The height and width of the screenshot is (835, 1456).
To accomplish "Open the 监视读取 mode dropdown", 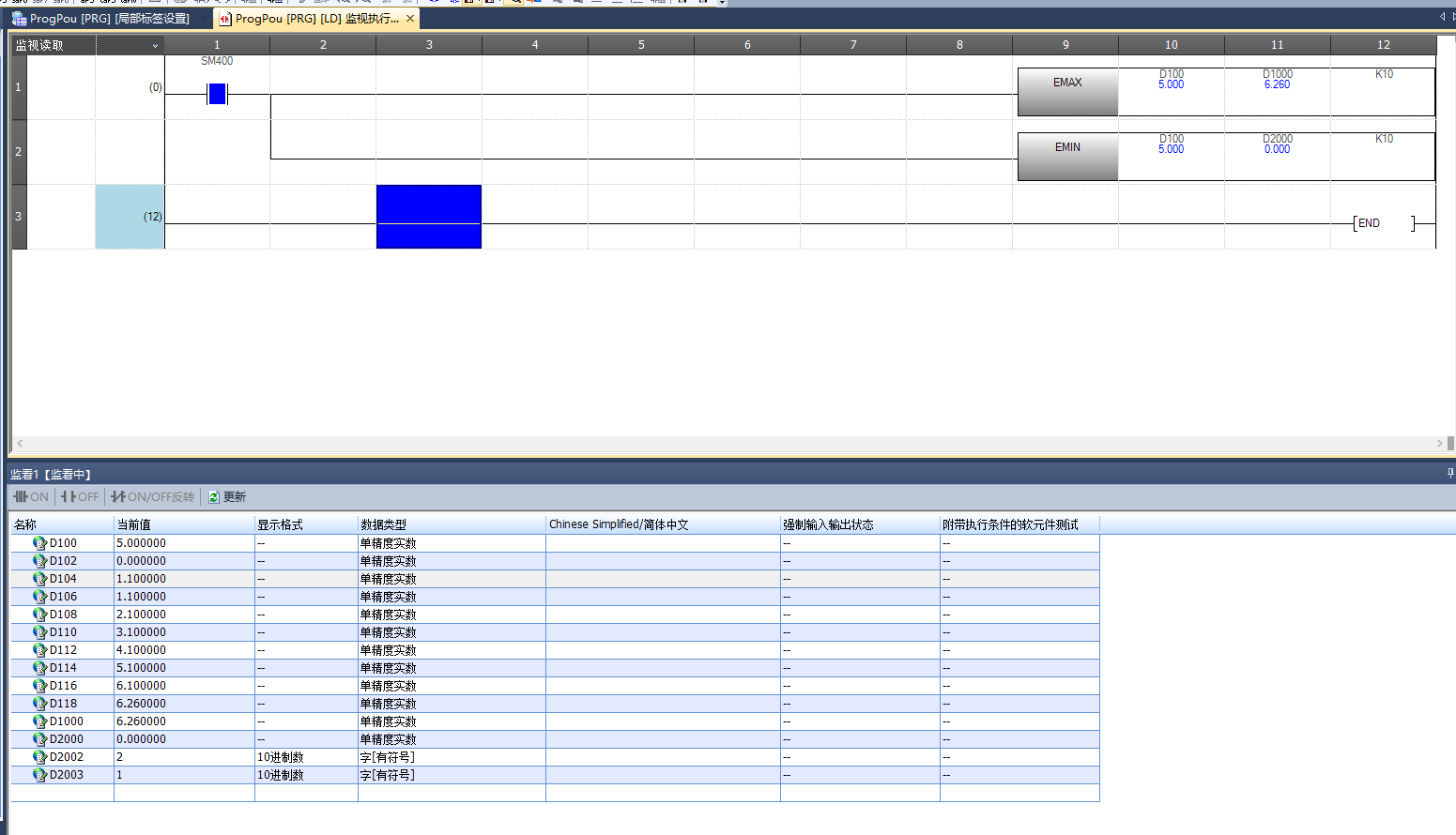I will 155,46.
